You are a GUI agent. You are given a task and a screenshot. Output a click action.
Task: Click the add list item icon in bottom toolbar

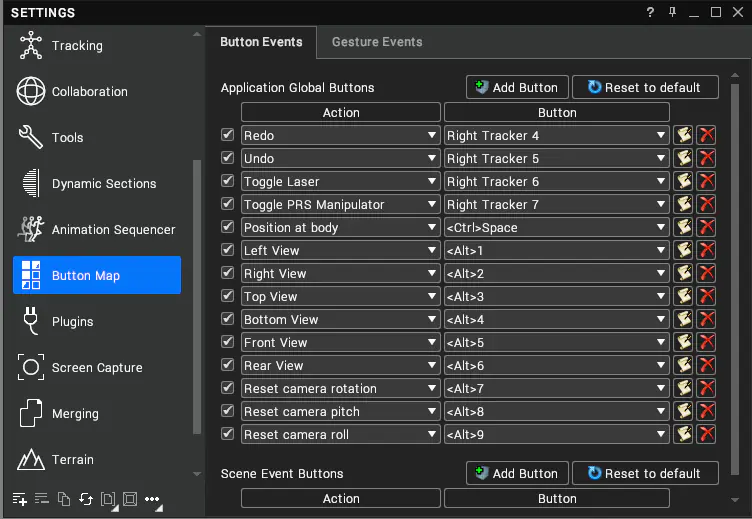click(20, 499)
